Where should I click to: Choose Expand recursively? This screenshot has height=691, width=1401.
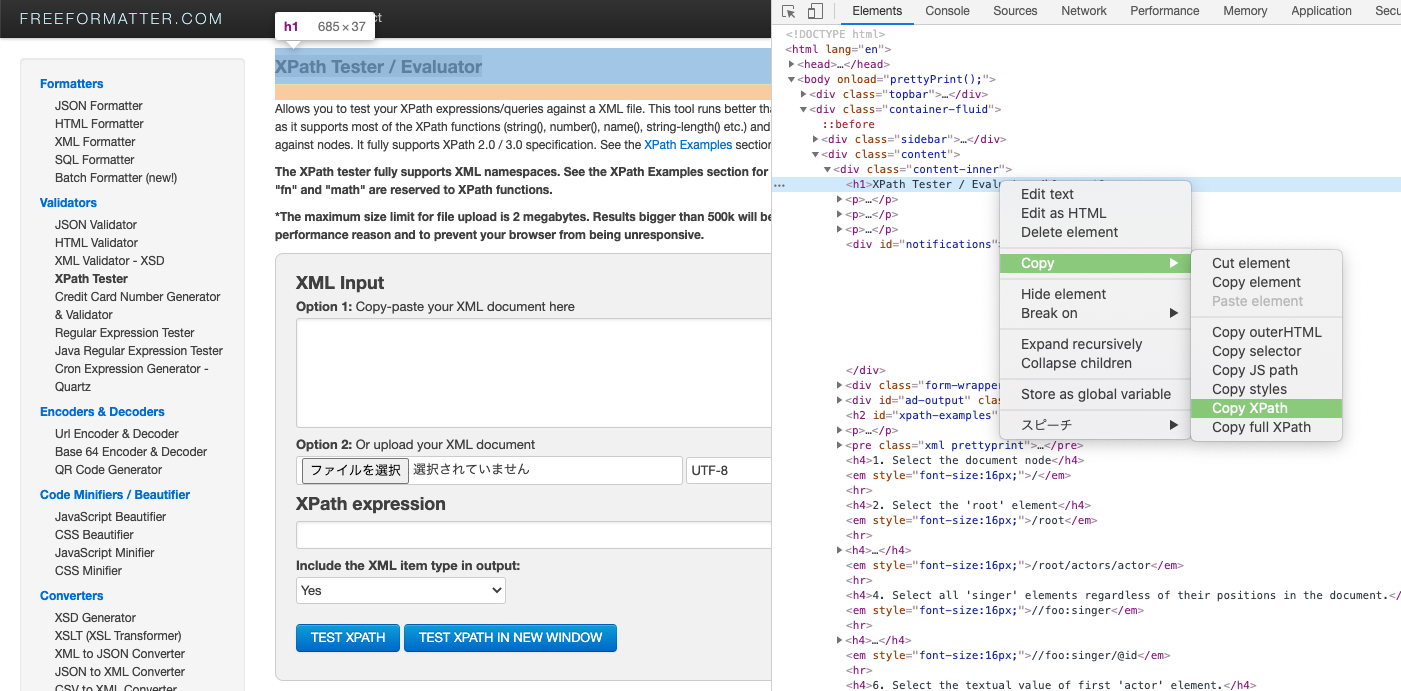click(1096, 344)
